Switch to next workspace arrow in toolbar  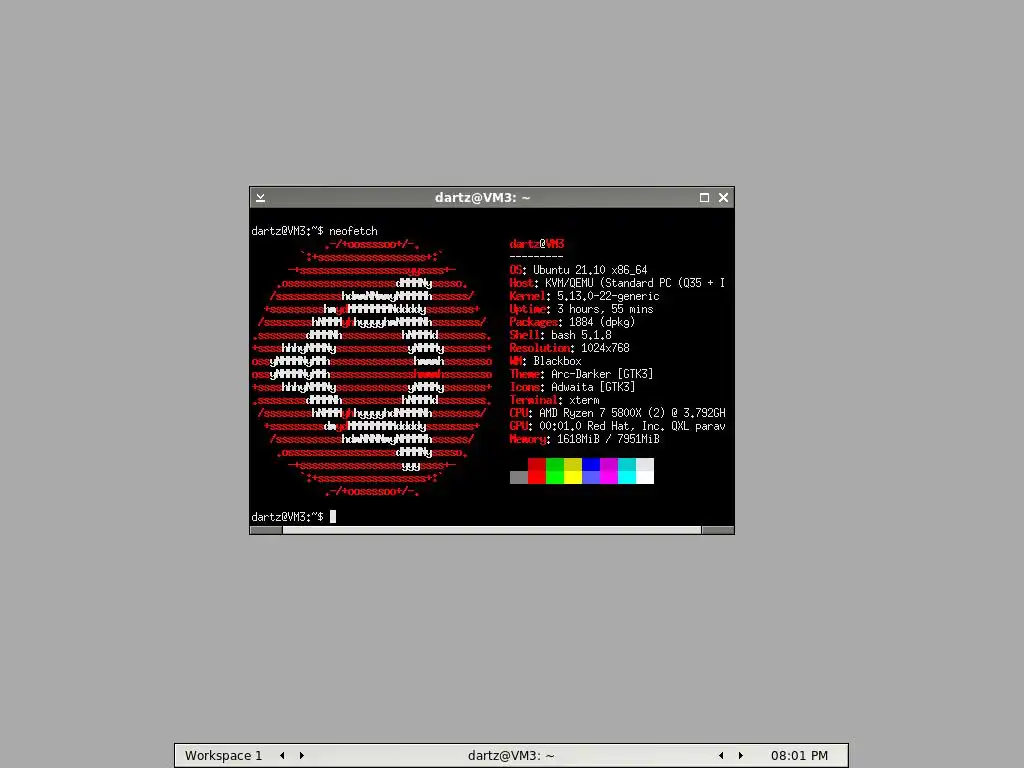click(x=302, y=756)
